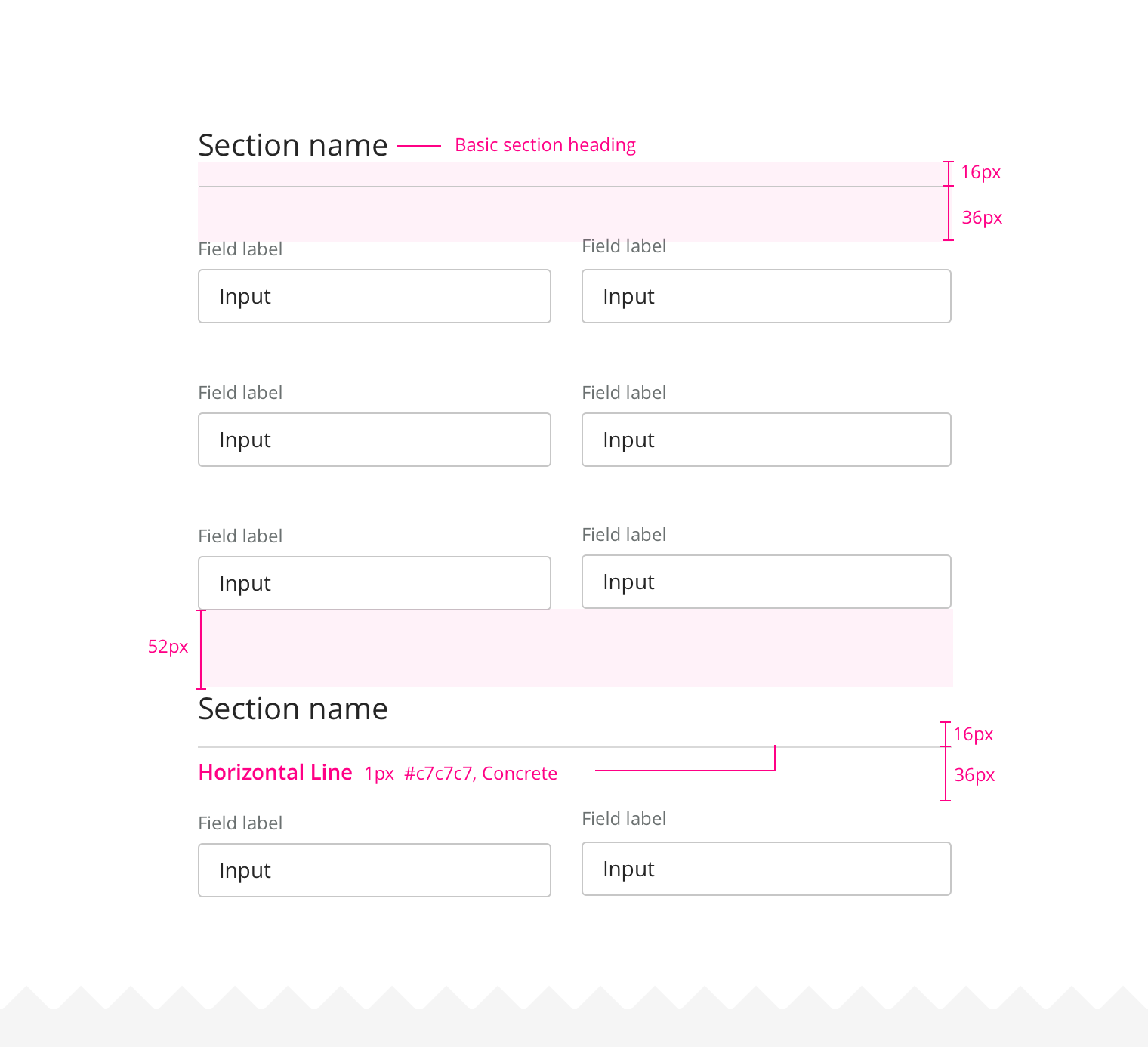
Task: Click the "#c7c7c7, Concrete" color text
Action: click(480, 774)
